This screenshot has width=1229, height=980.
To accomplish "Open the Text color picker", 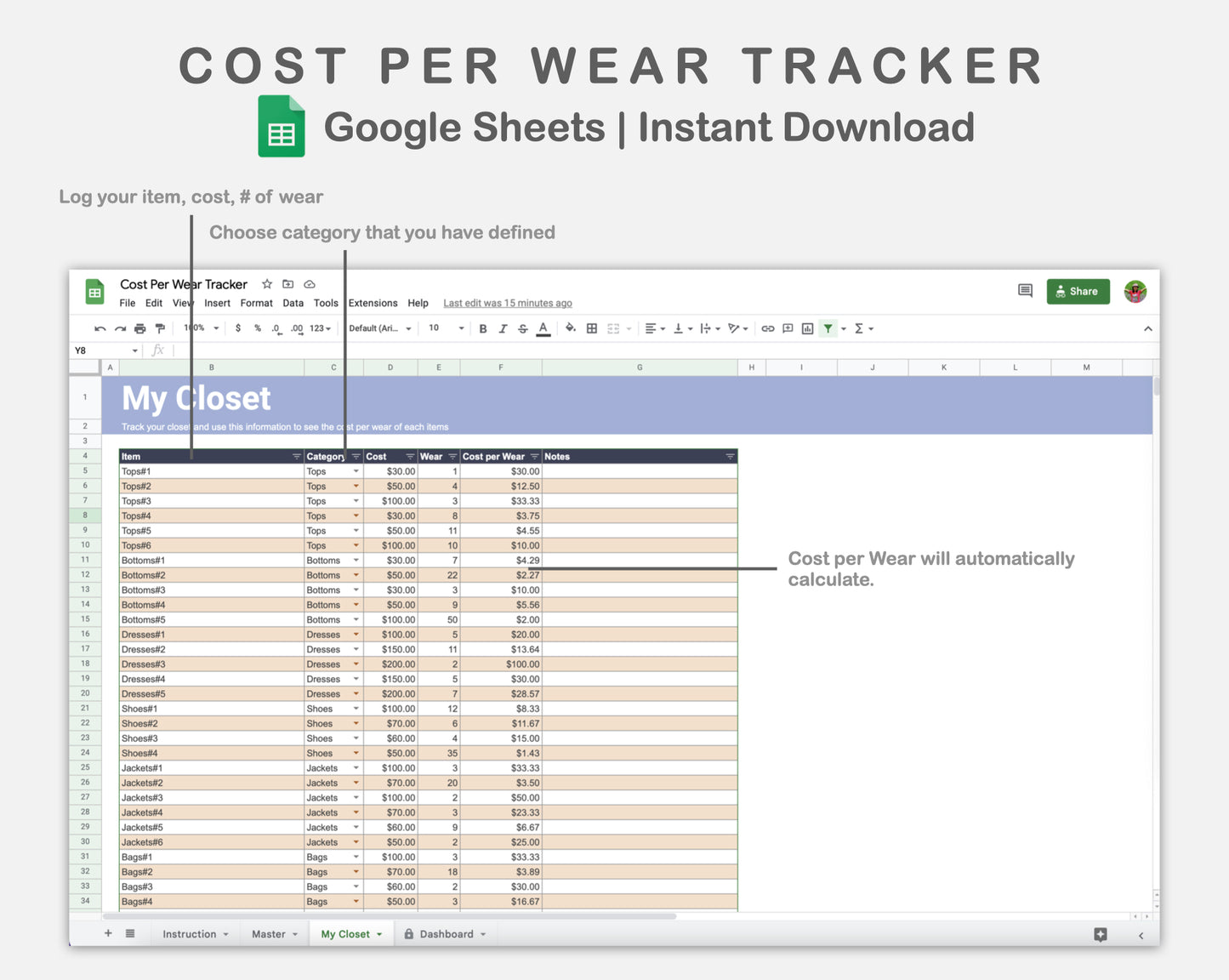I will (543, 328).
